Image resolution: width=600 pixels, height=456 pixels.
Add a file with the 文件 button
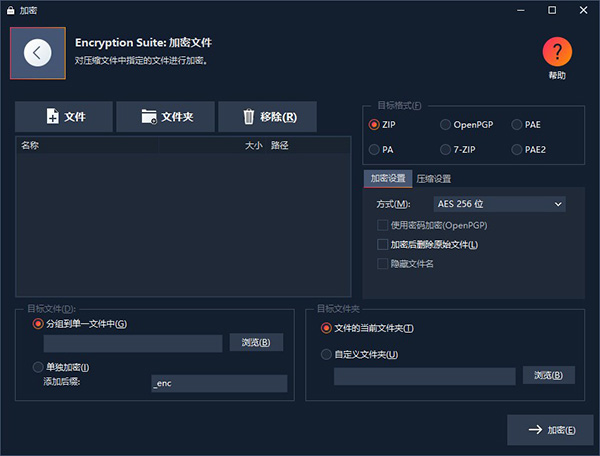tap(64, 117)
